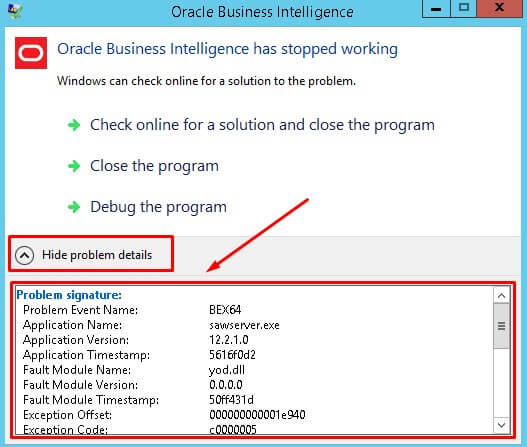The height and width of the screenshot is (447, 527).
Task: Click the Fault Module Version: label
Action: [x=81, y=385]
